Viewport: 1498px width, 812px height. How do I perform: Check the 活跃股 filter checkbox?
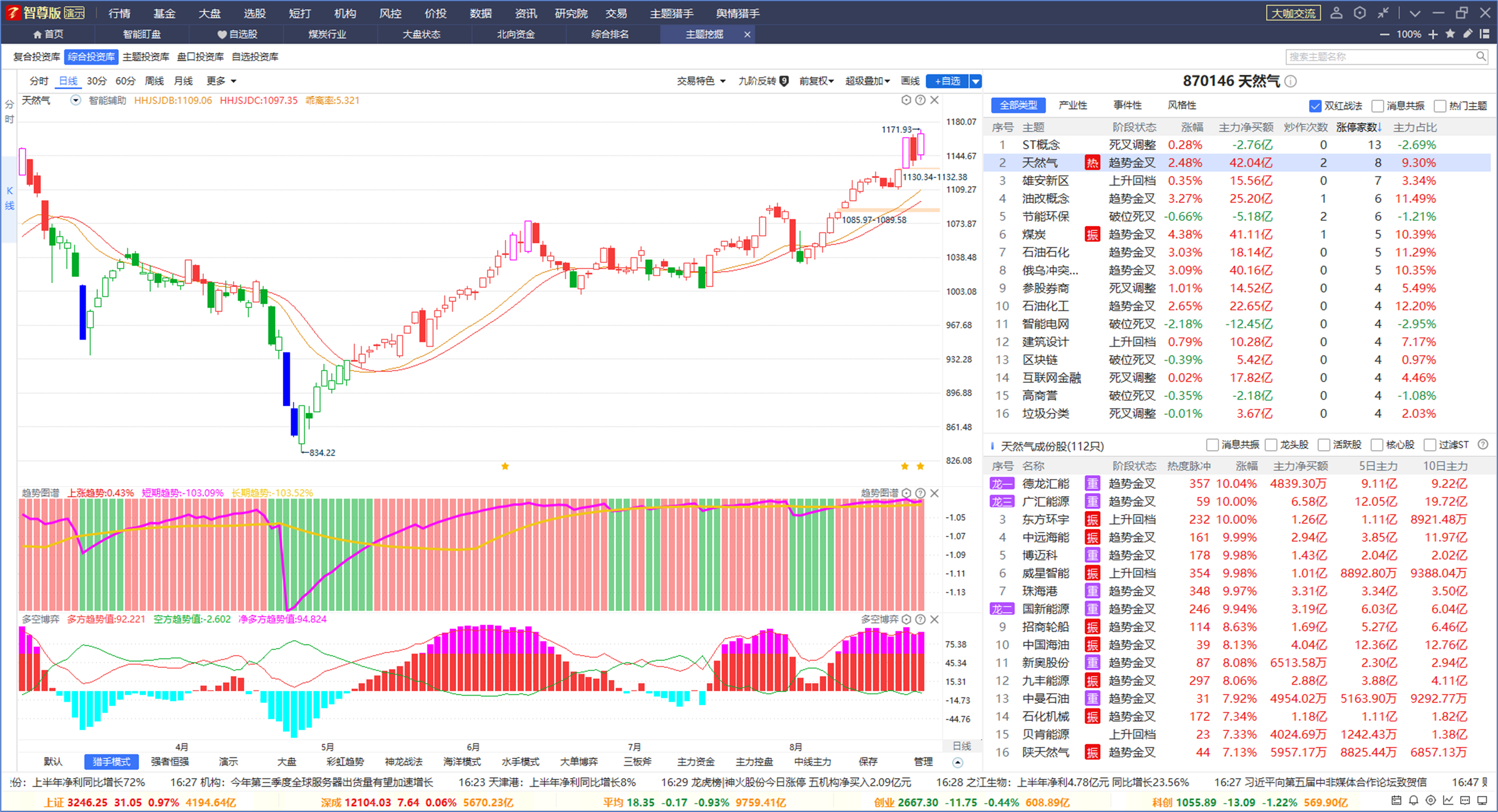(x=1323, y=445)
